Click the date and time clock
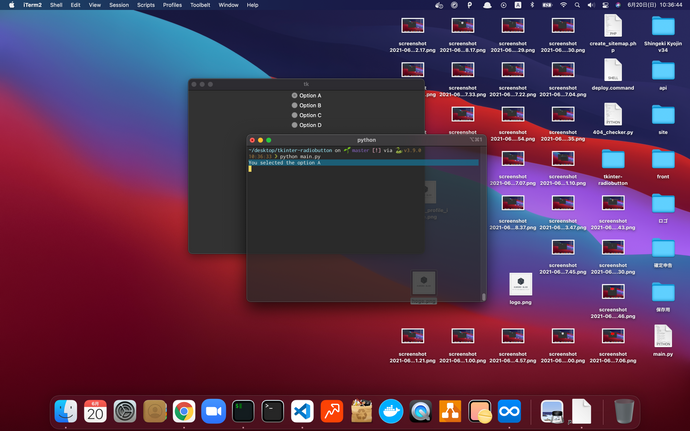Image resolution: width=690 pixels, height=431 pixels. click(x=653, y=5)
